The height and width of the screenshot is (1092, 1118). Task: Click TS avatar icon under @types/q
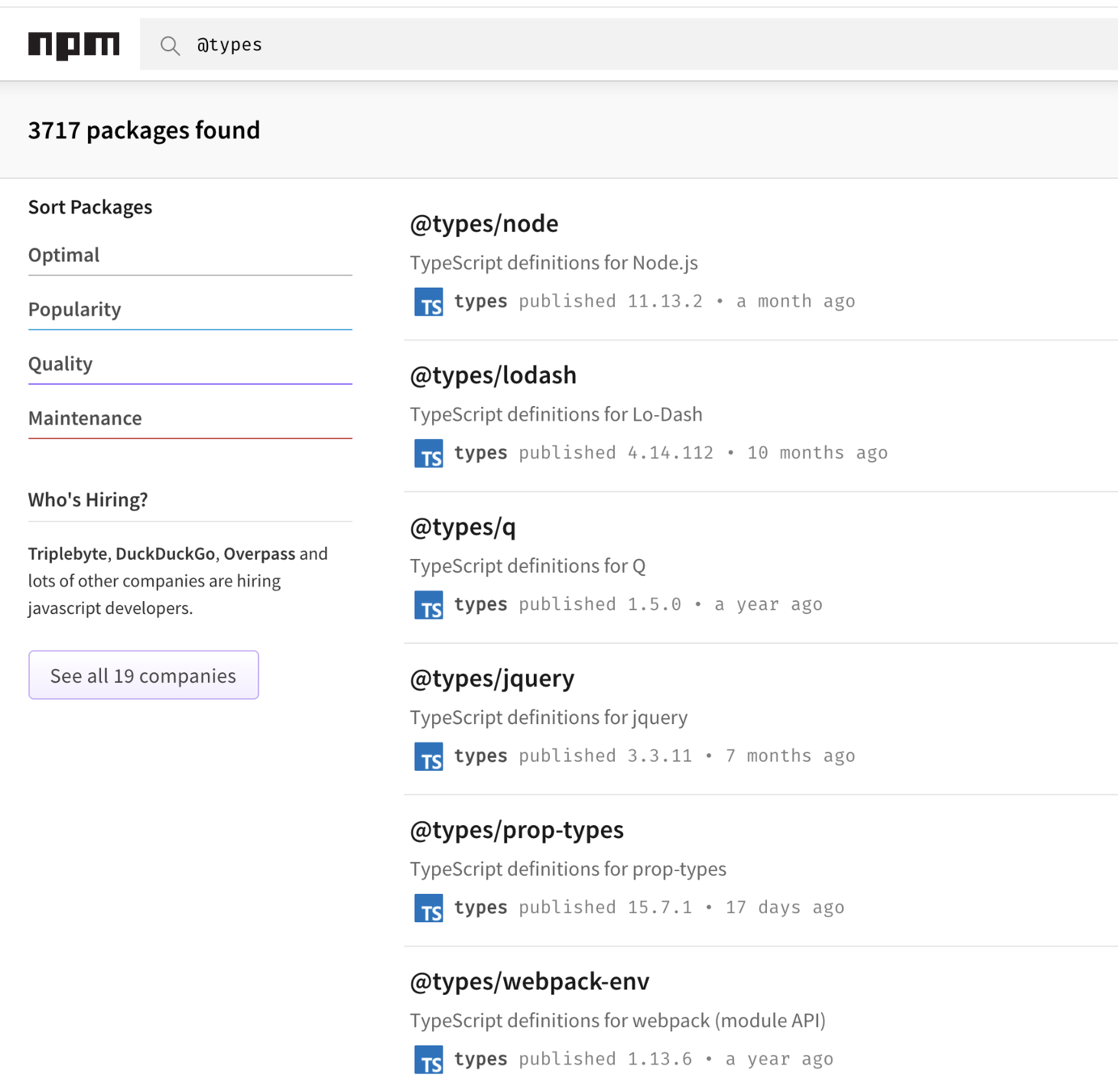tap(429, 605)
